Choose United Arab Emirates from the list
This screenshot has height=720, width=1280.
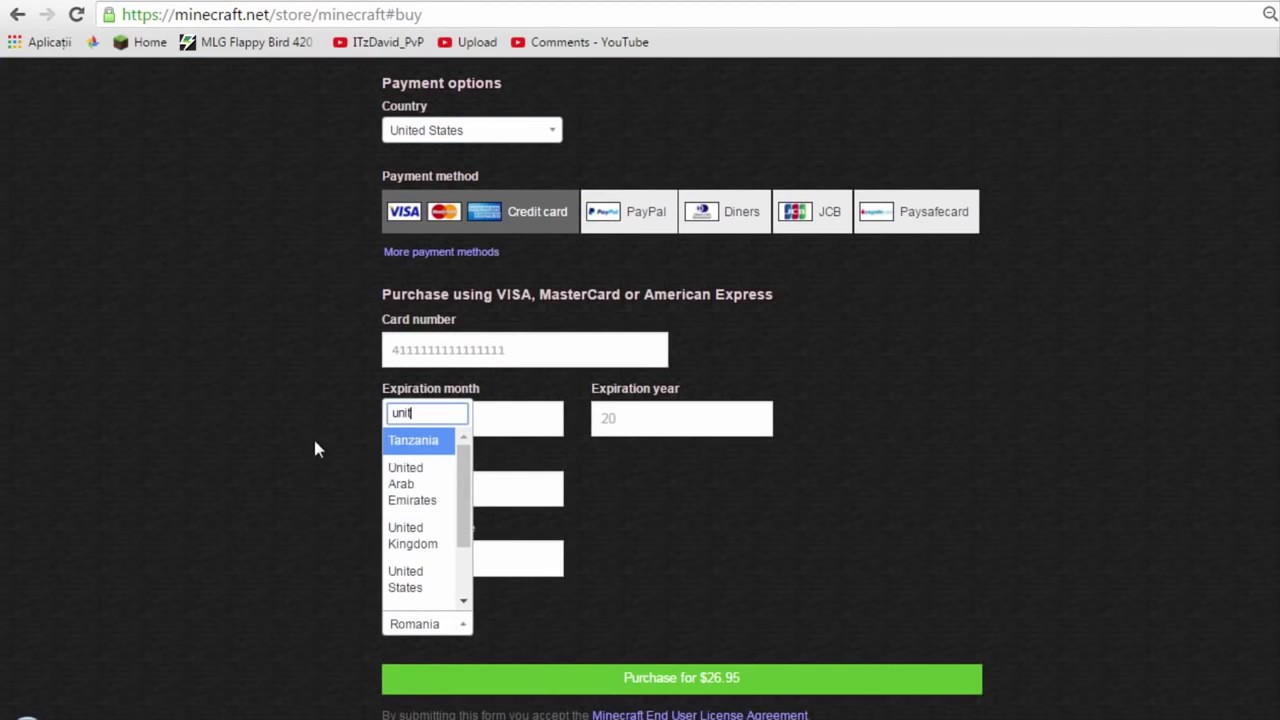(x=419, y=484)
